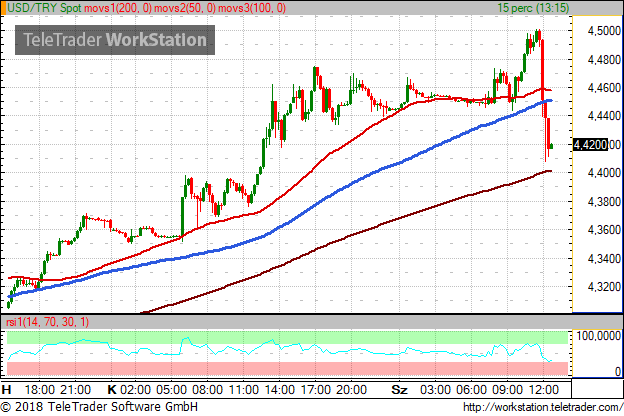Click the 02:00 time axis label

click(x=135, y=389)
